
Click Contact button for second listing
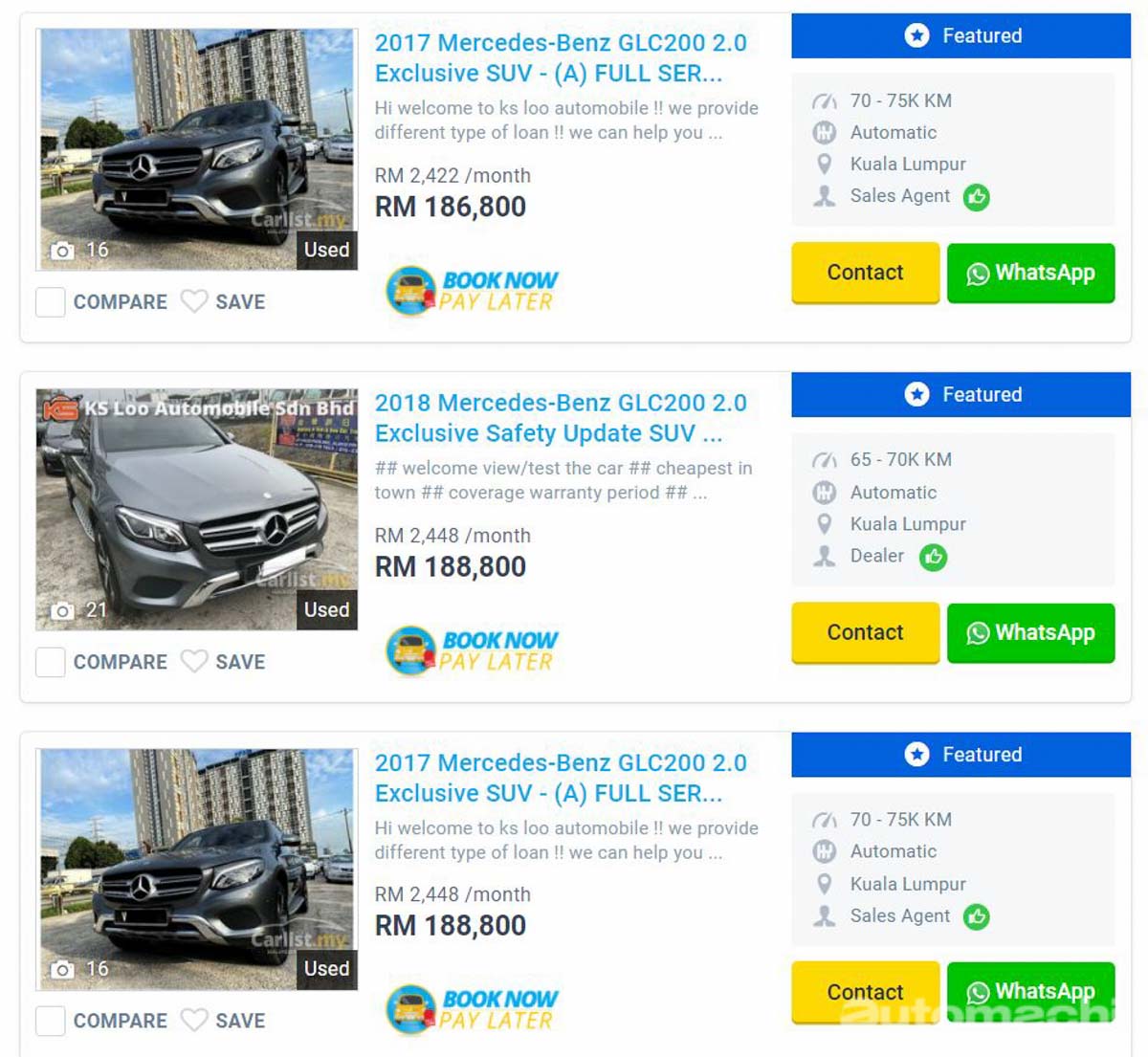(x=865, y=632)
